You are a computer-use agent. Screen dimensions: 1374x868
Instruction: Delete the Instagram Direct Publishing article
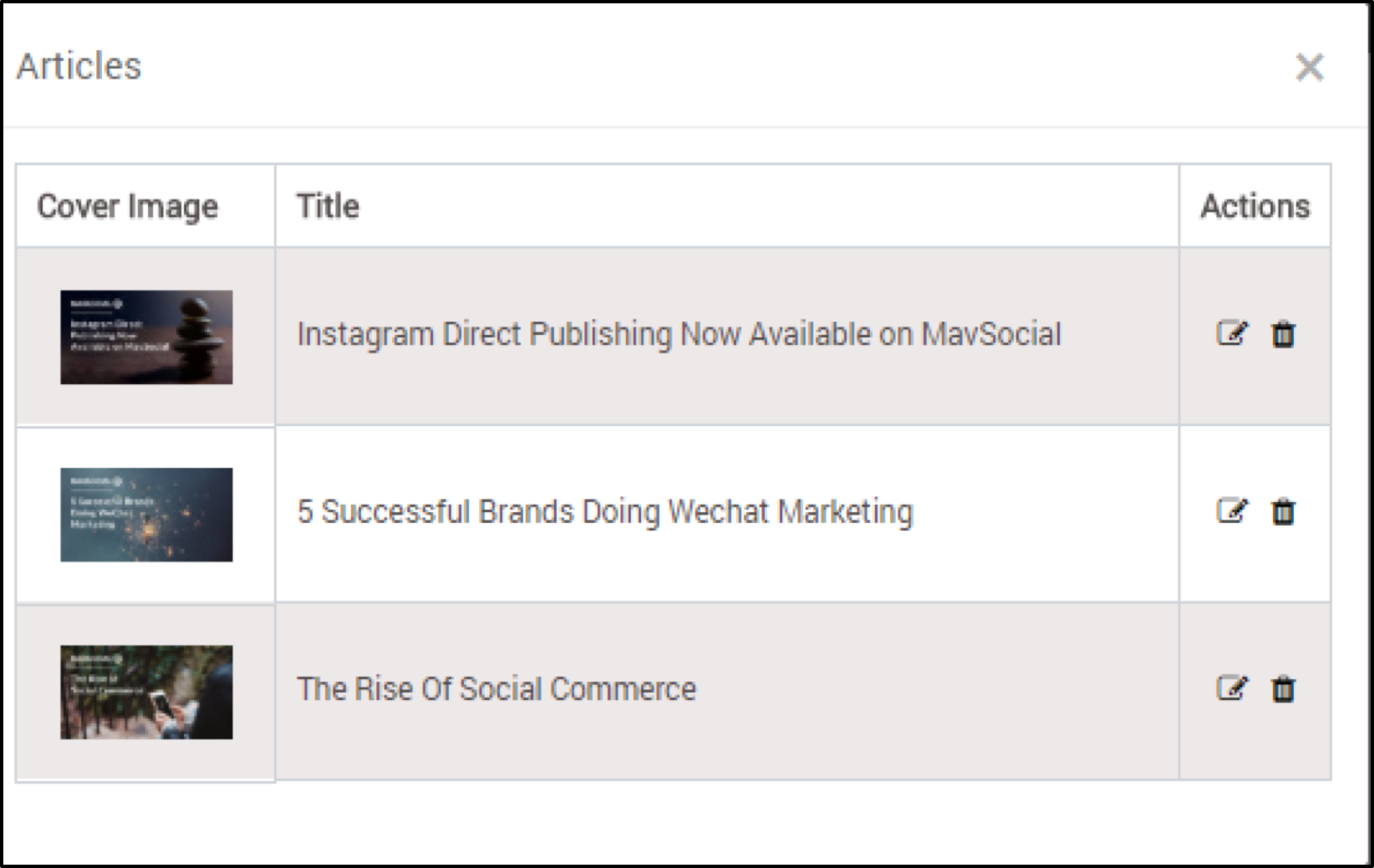(x=1283, y=334)
